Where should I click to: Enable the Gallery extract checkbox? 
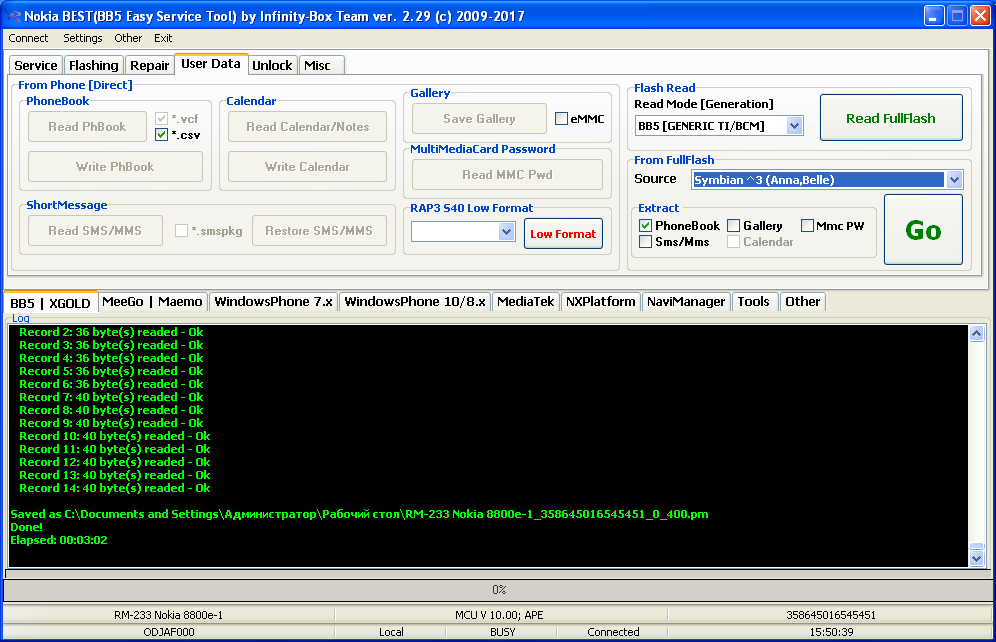click(x=734, y=226)
